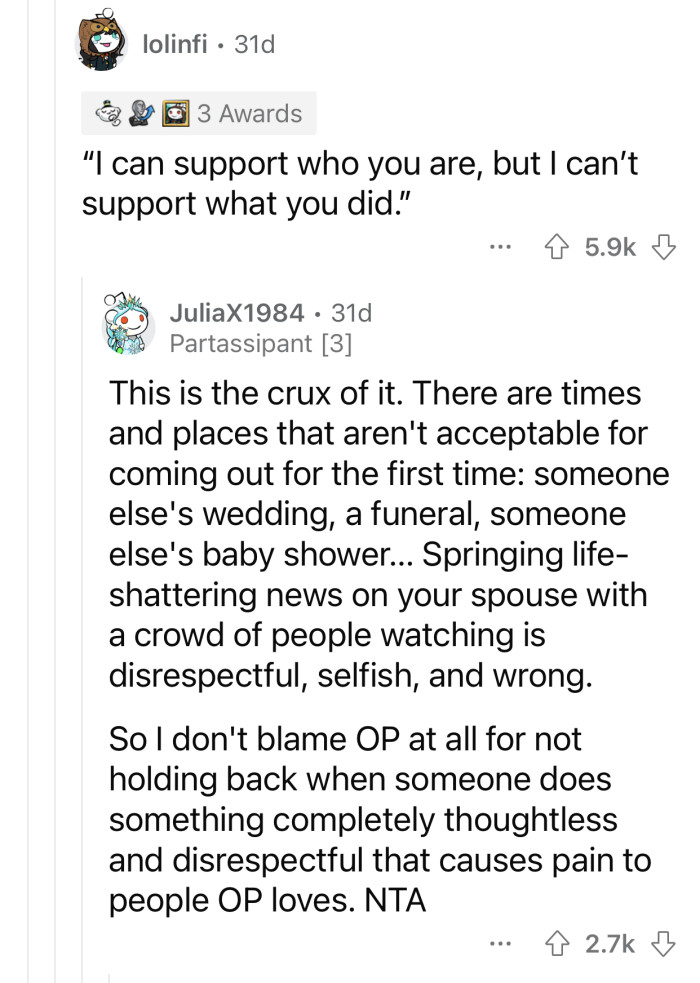Click lolinfi's 31d timestamp
Viewport: 700px width, 983px height.
[x=254, y=44]
